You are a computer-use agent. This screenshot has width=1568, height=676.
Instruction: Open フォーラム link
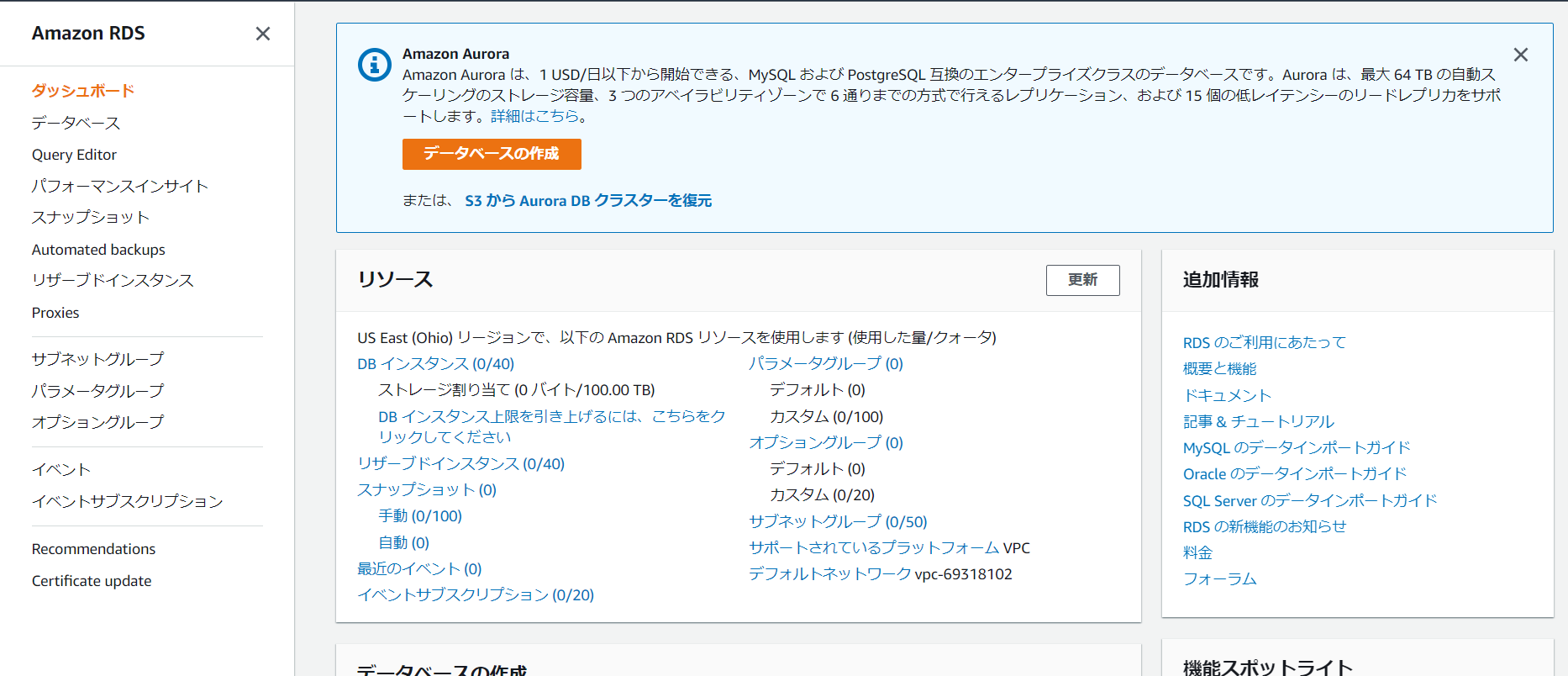tap(1219, 579)
